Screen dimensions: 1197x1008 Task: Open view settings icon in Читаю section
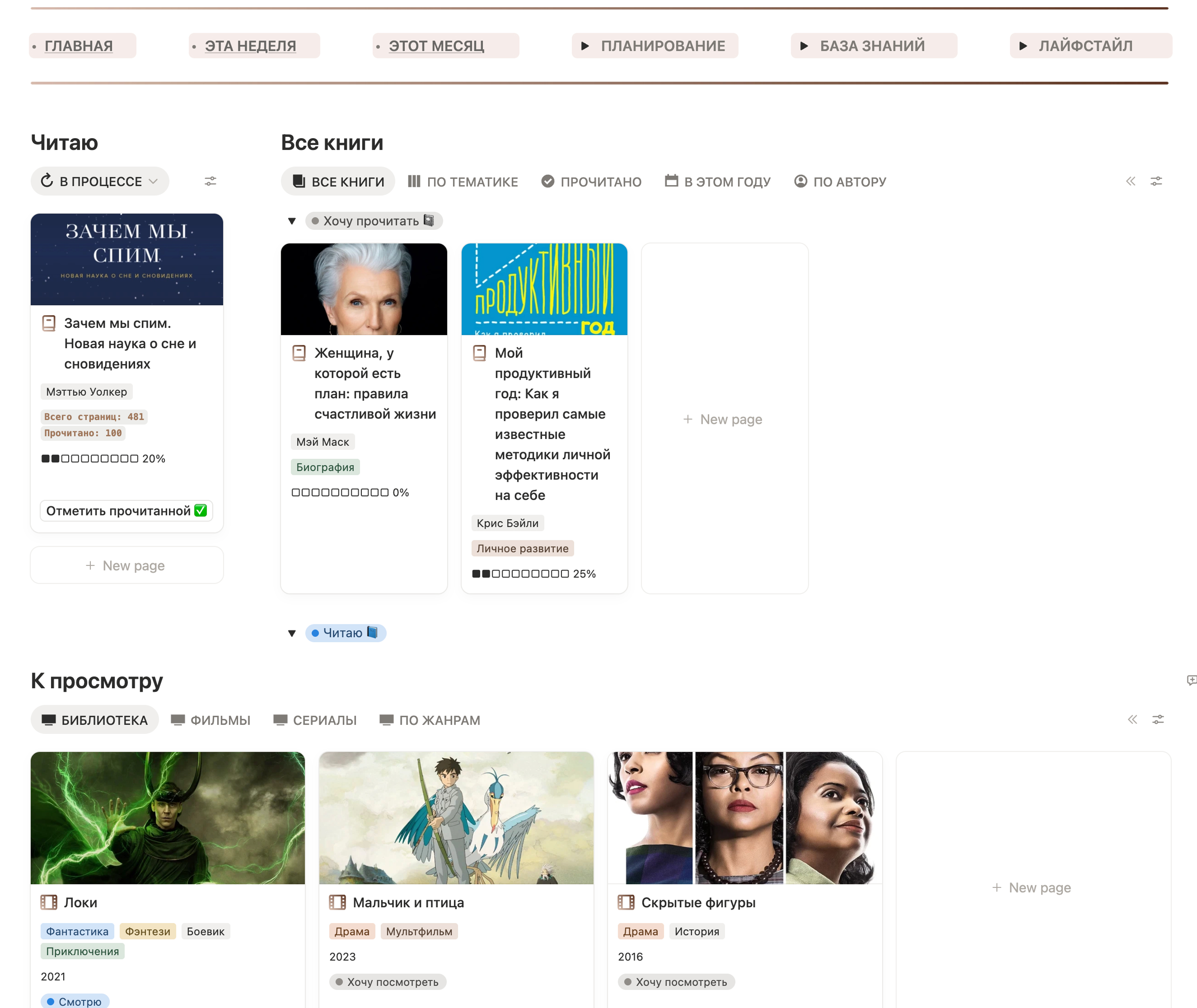[x=210, y=181]
